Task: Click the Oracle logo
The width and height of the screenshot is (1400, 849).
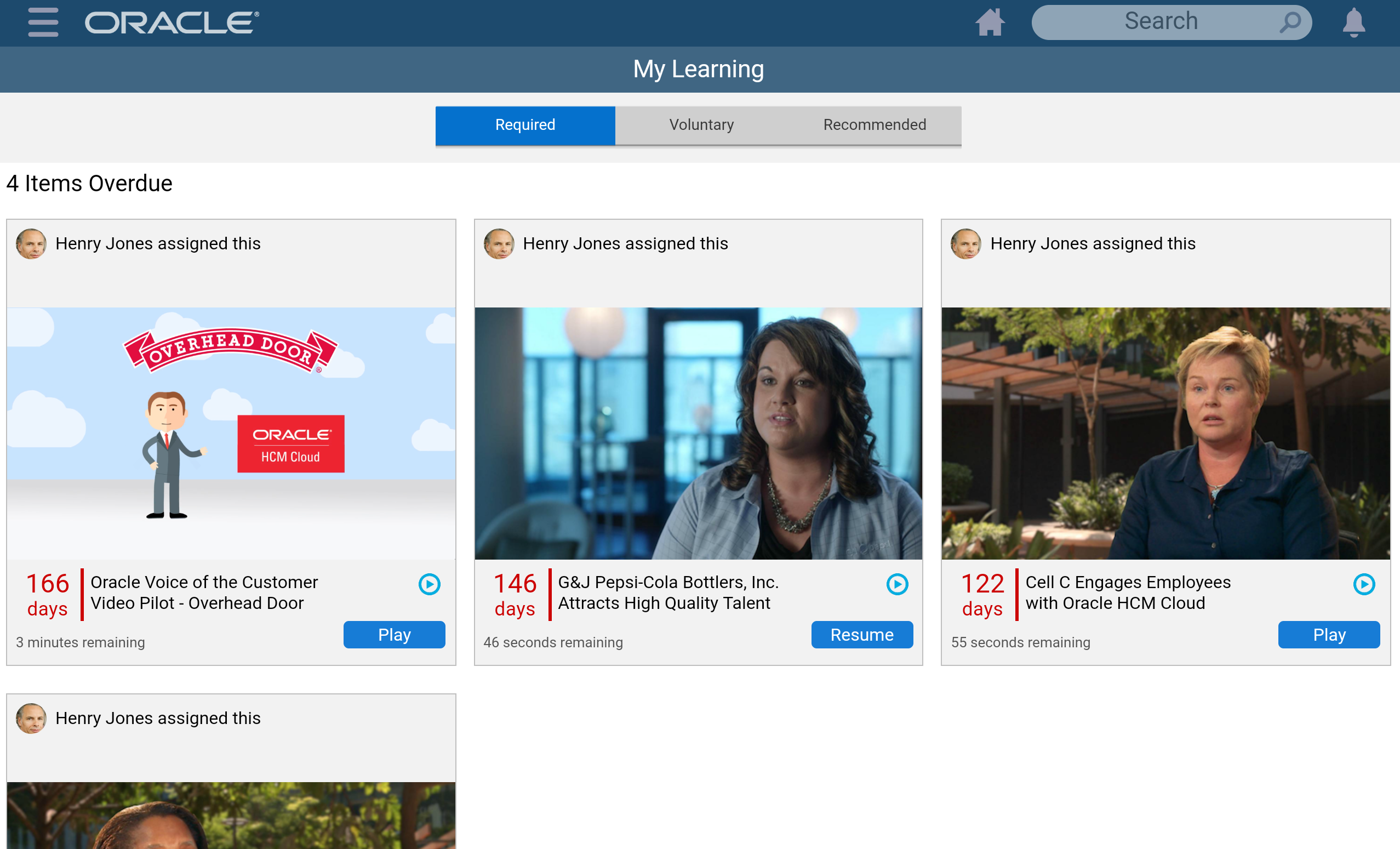Action: click(x=172, y=22)
